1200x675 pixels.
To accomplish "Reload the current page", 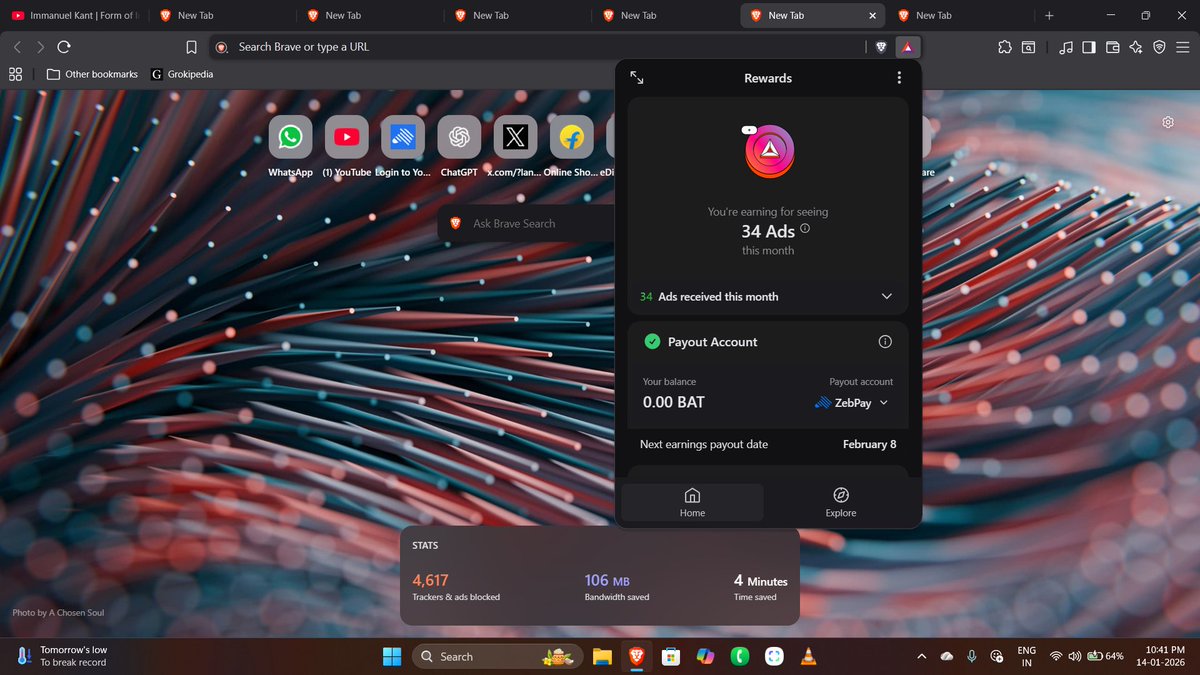I will (64, 47).
